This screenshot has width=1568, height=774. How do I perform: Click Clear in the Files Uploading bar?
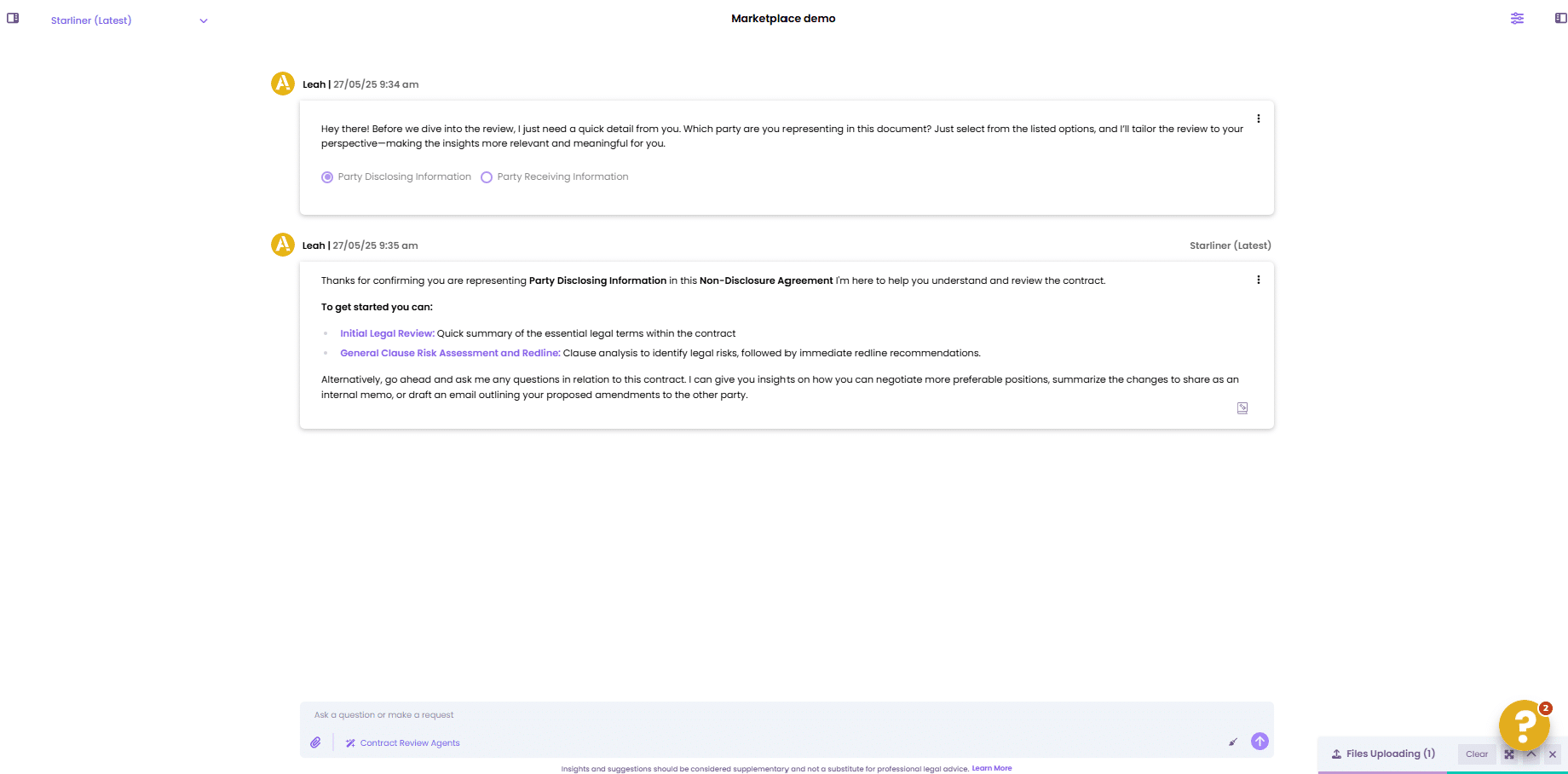click(x=1477, y=754)
